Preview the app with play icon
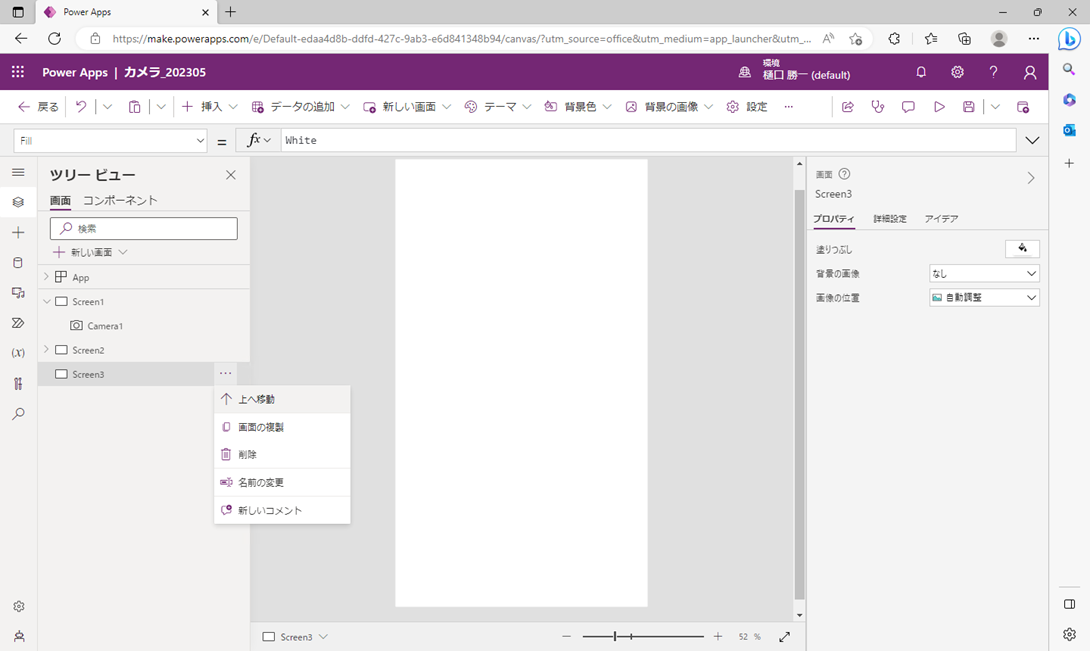 939,106
